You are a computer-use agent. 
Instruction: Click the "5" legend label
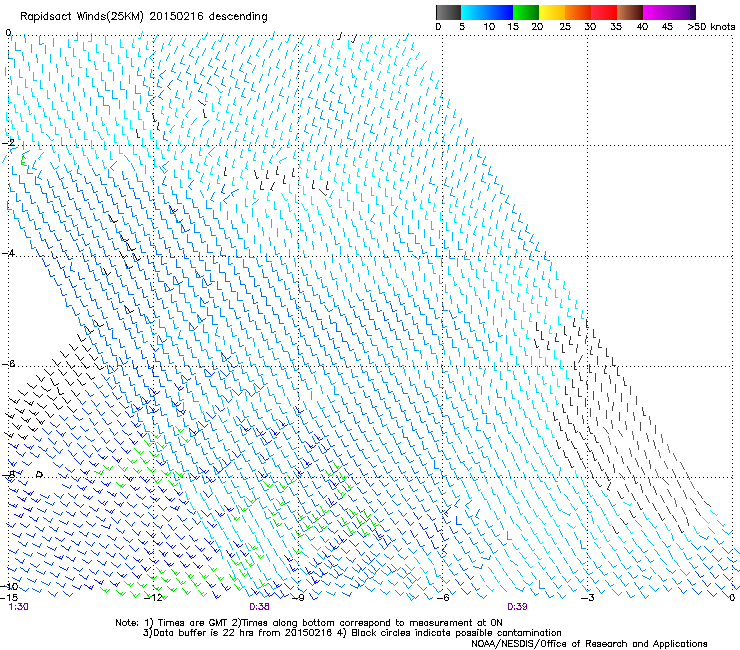pos(462,27)
